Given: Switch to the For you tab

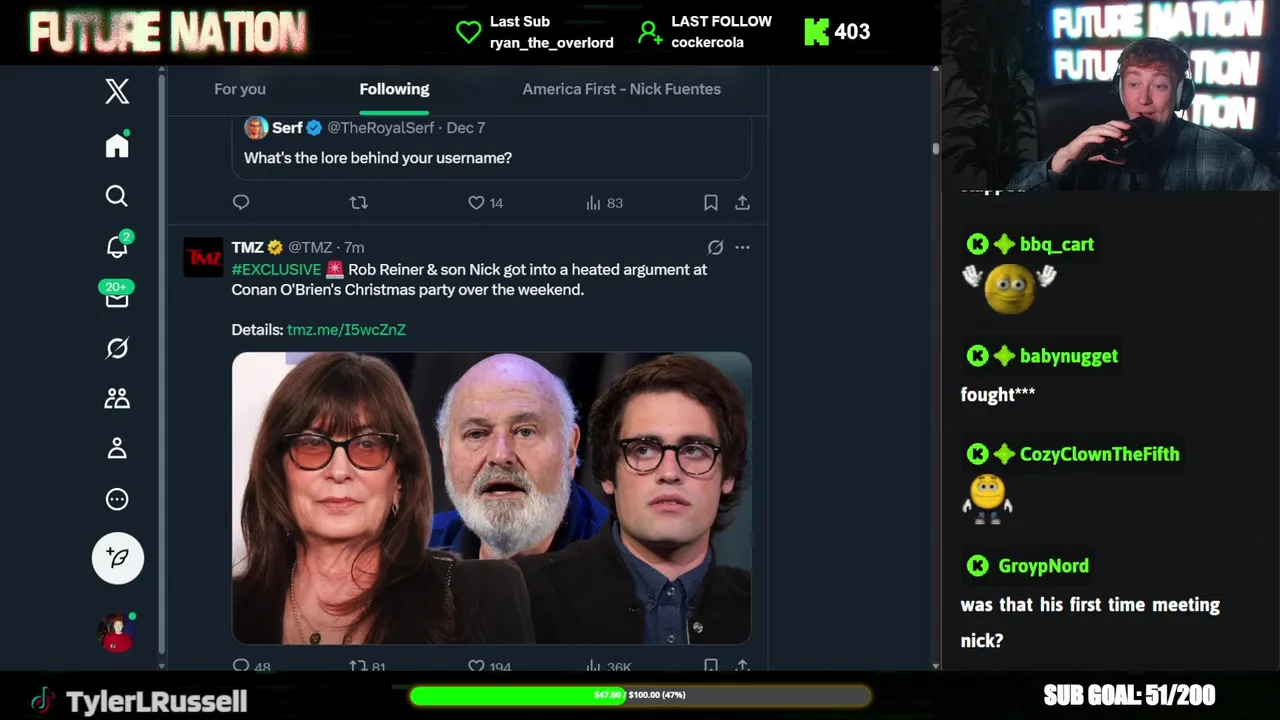Looking at the screenshot, I should pos(240,89).
